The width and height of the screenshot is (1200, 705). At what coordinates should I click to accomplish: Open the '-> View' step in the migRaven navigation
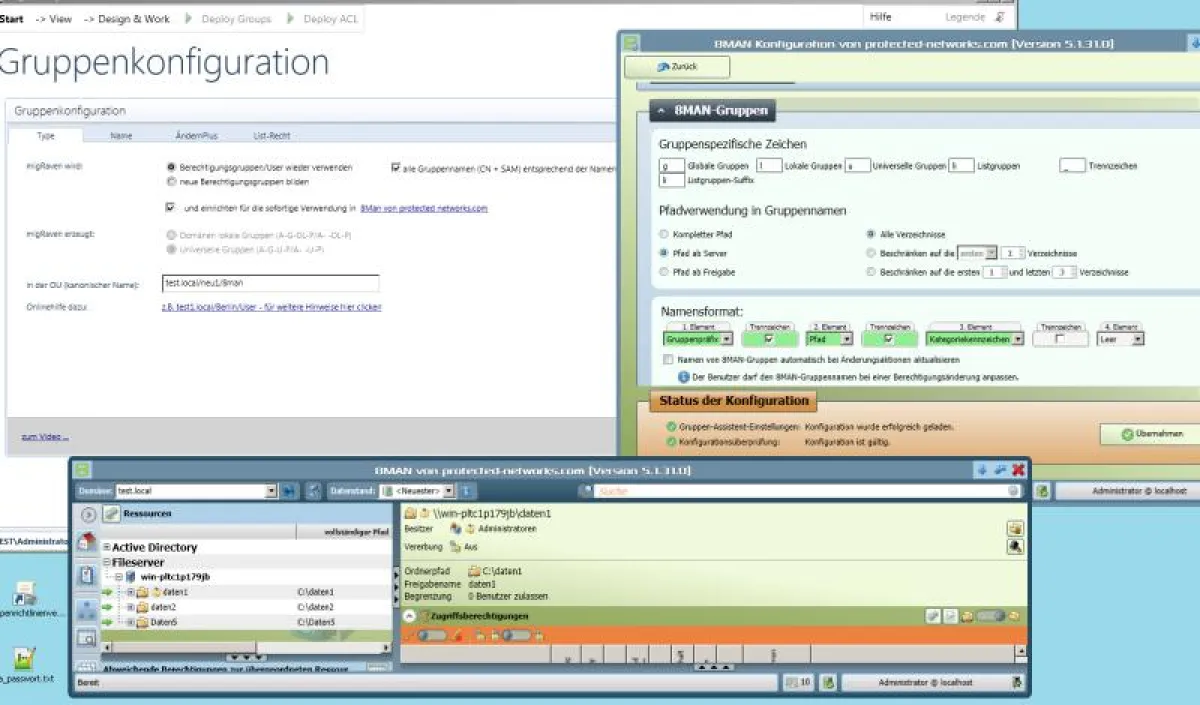point(53,18)
